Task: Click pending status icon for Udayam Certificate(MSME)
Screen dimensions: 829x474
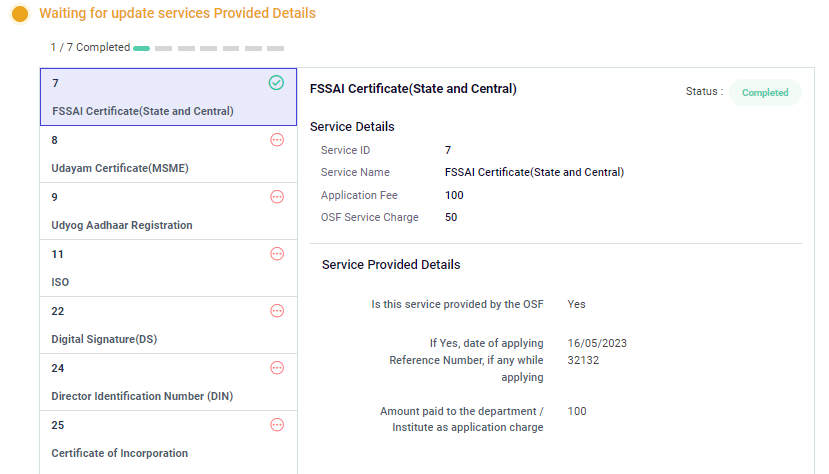Action: (x=277, y=140)
